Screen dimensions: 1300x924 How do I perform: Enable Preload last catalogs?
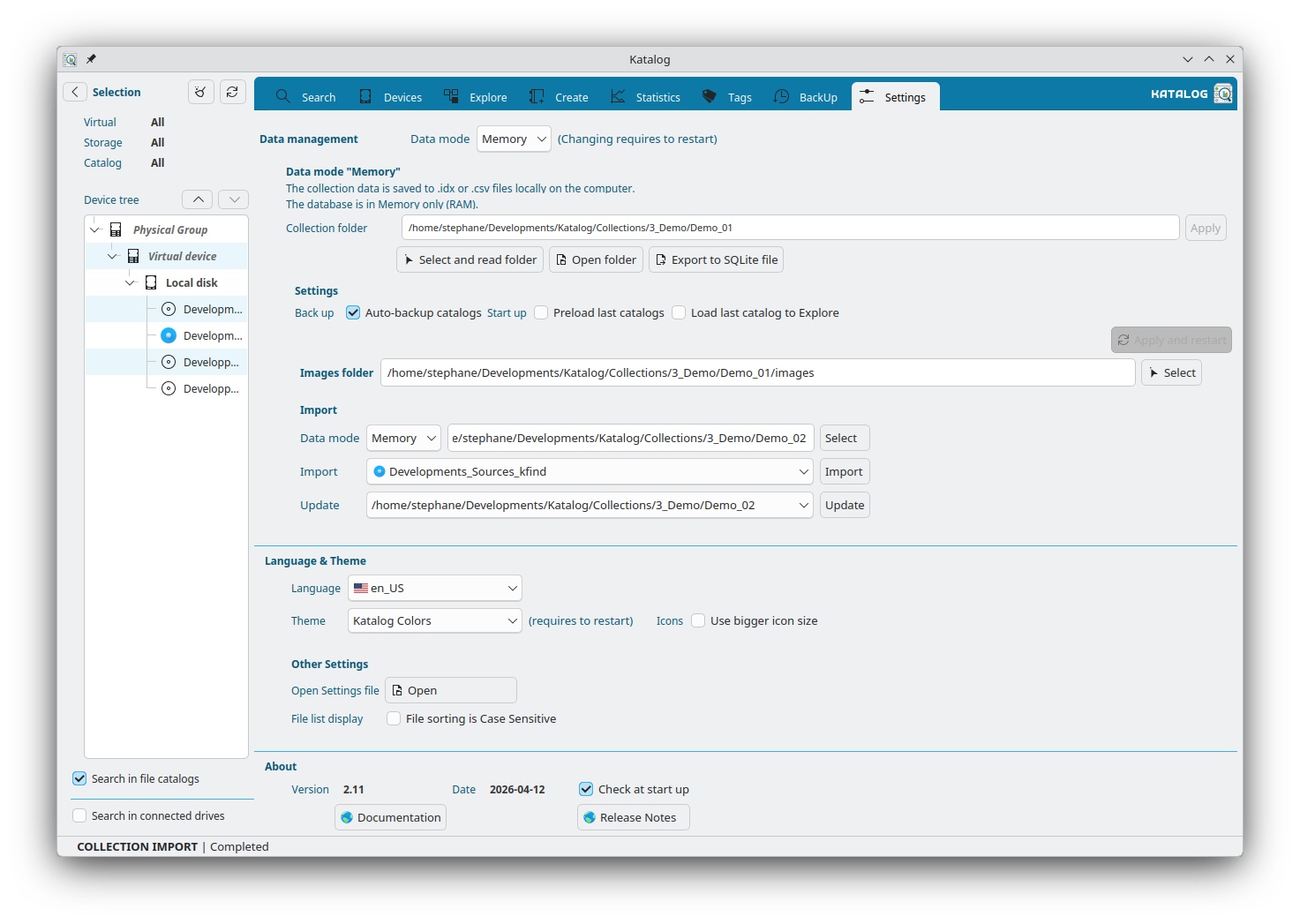(540, 312)
